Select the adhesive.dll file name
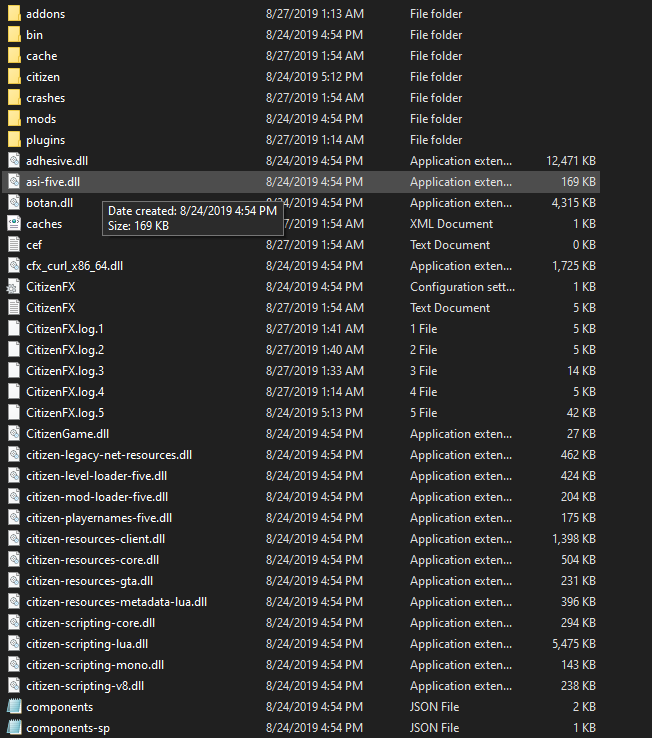Viewport: 652px width, 738px height. (57, 161)
